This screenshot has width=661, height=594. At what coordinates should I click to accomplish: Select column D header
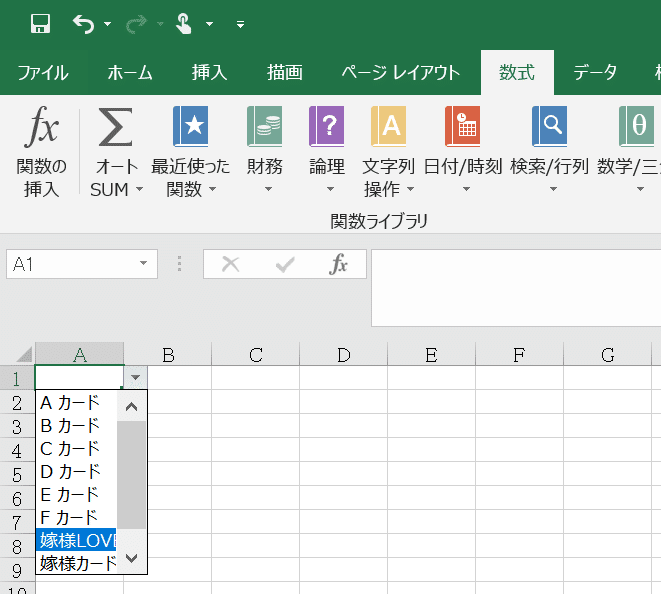coord(344,355)
